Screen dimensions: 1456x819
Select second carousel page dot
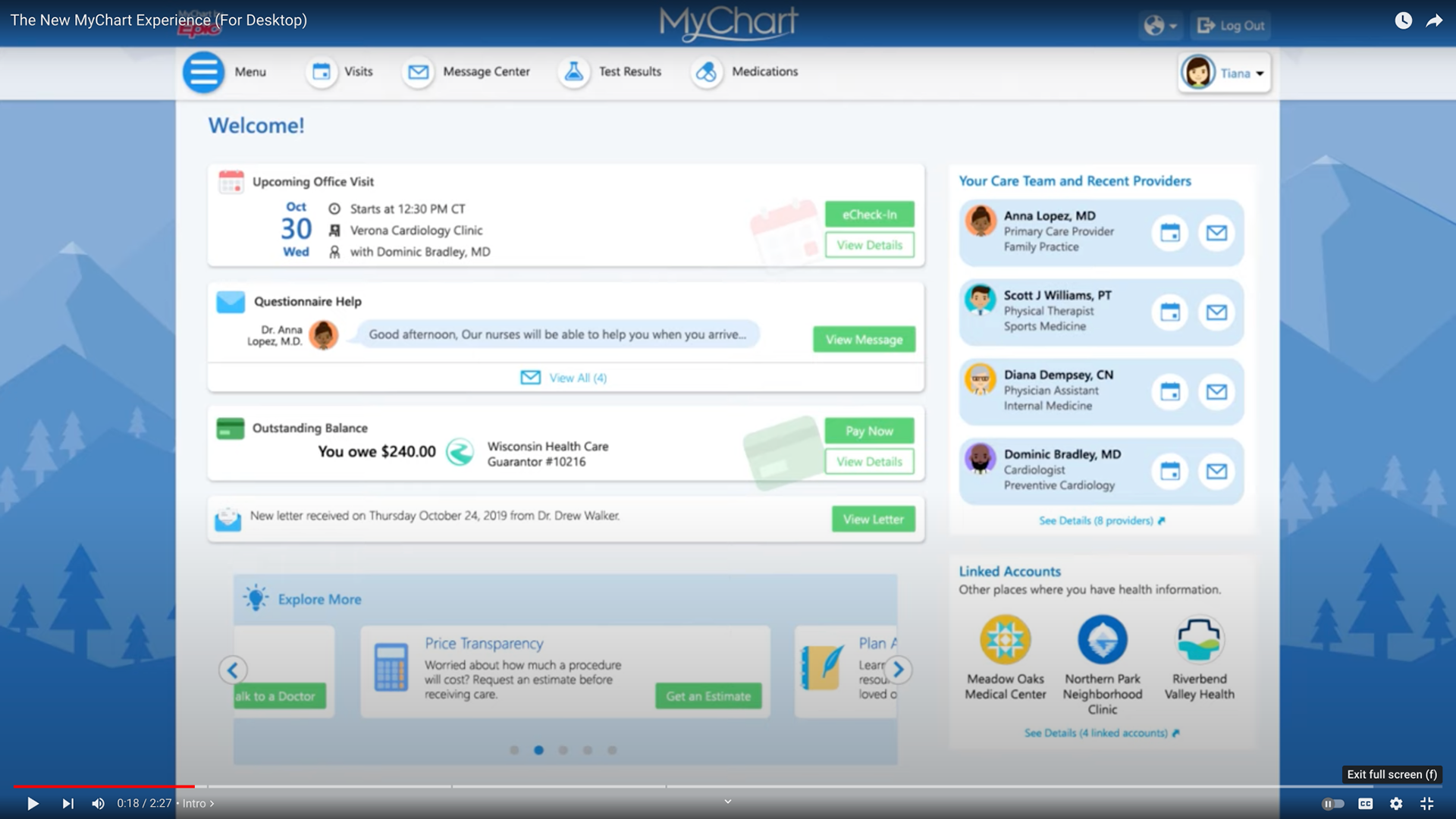coord(538,750)
